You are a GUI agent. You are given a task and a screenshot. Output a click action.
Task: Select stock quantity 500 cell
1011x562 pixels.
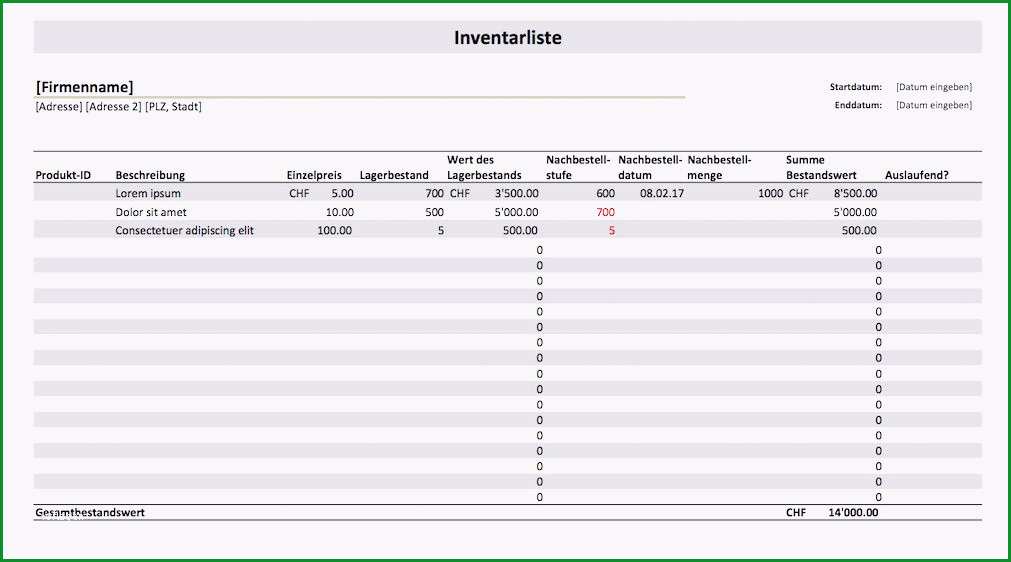tap(435, 212)
